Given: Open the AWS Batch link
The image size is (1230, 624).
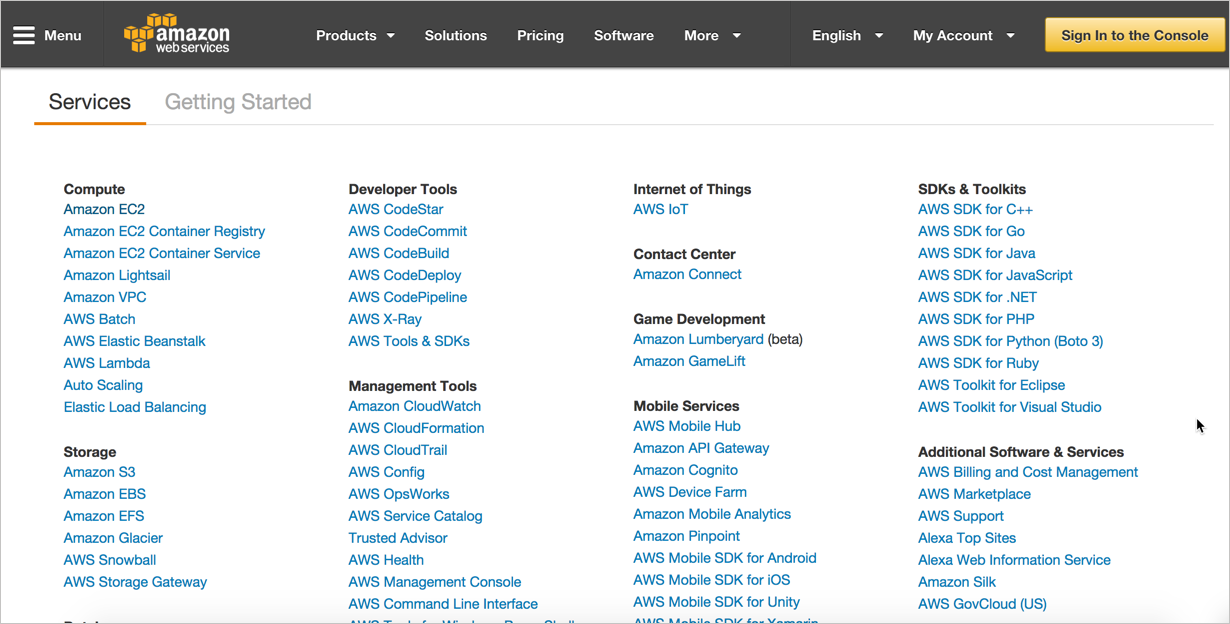Looking at the screenshot, I should click(x=99, y=319).
